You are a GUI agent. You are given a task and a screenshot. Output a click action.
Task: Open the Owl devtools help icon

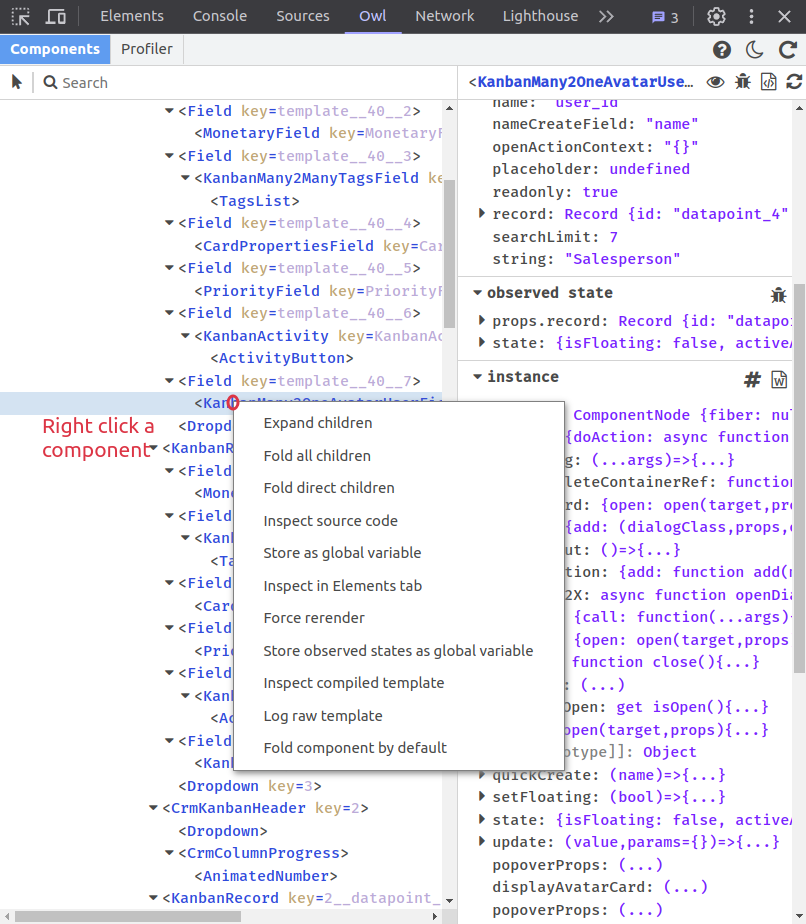coord(721,50)
